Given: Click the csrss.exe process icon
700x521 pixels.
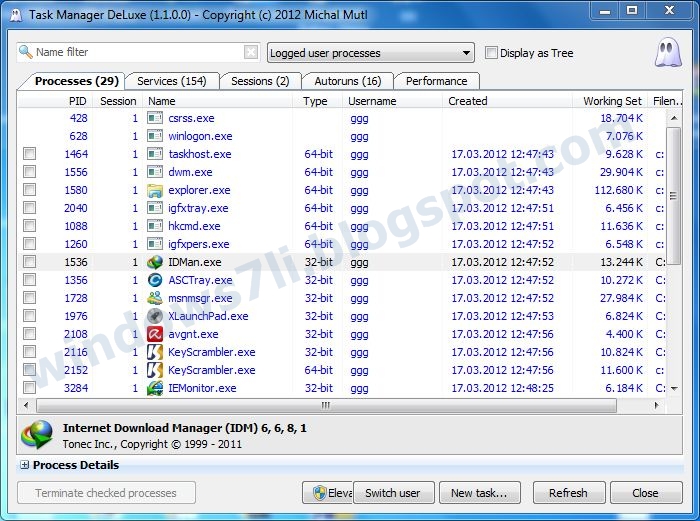Looking at the screenshot, I should coord(155,118).
